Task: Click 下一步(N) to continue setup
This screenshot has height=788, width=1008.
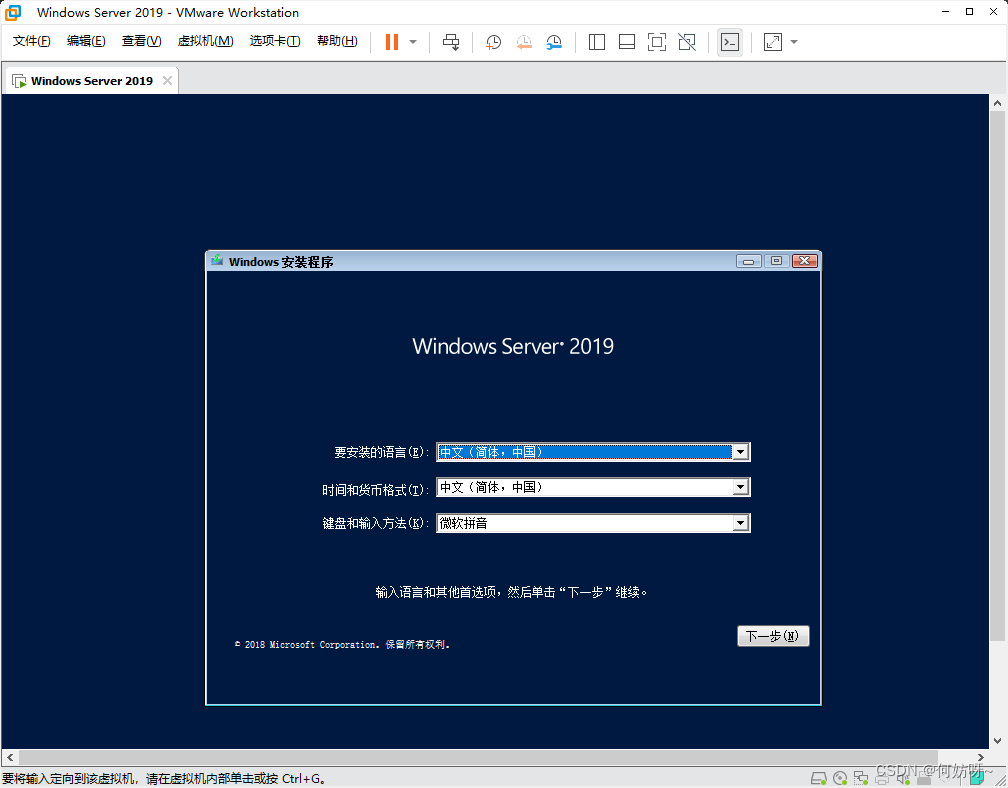Action: click(x=773, y=636)
